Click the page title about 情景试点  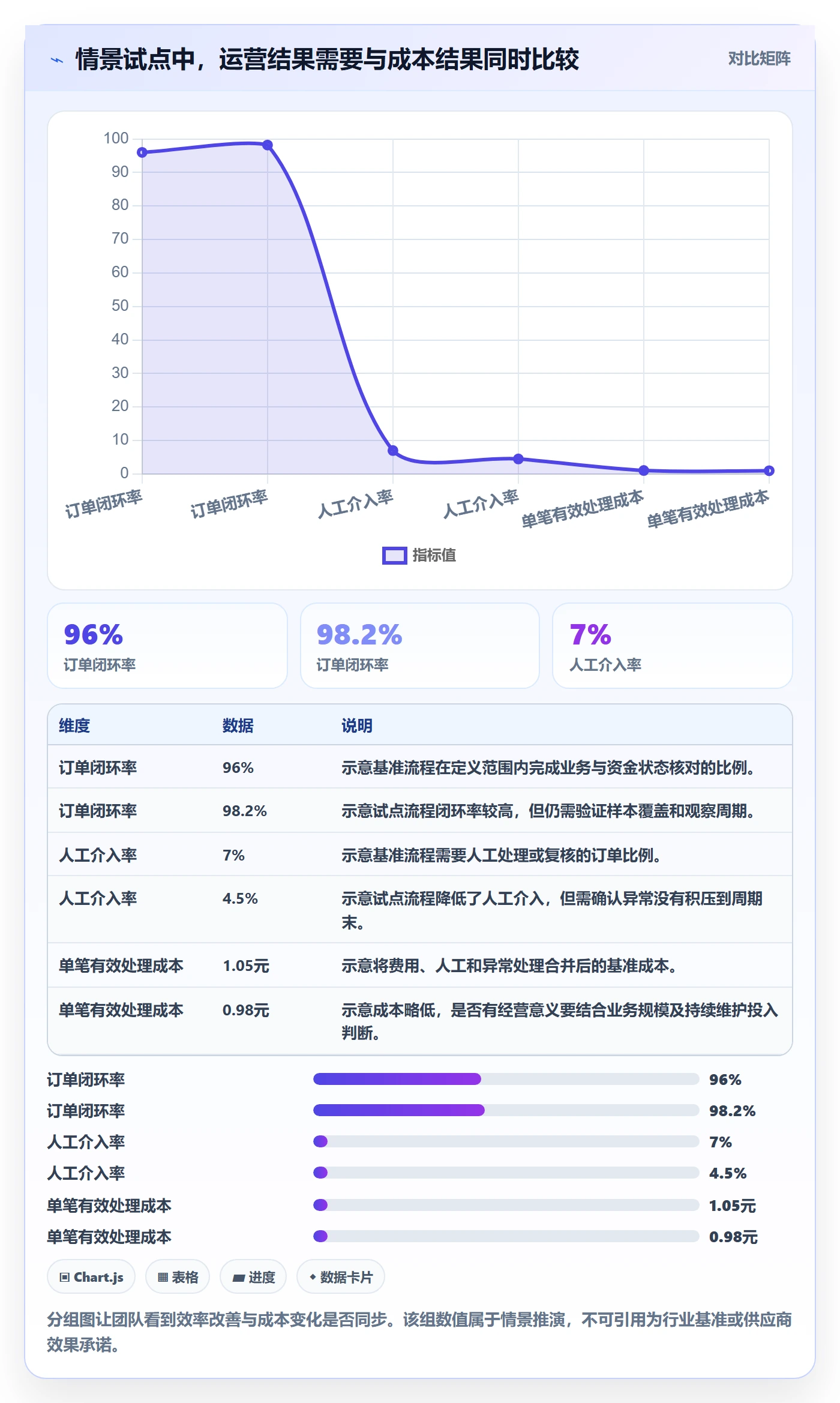[x=327, y=59]
